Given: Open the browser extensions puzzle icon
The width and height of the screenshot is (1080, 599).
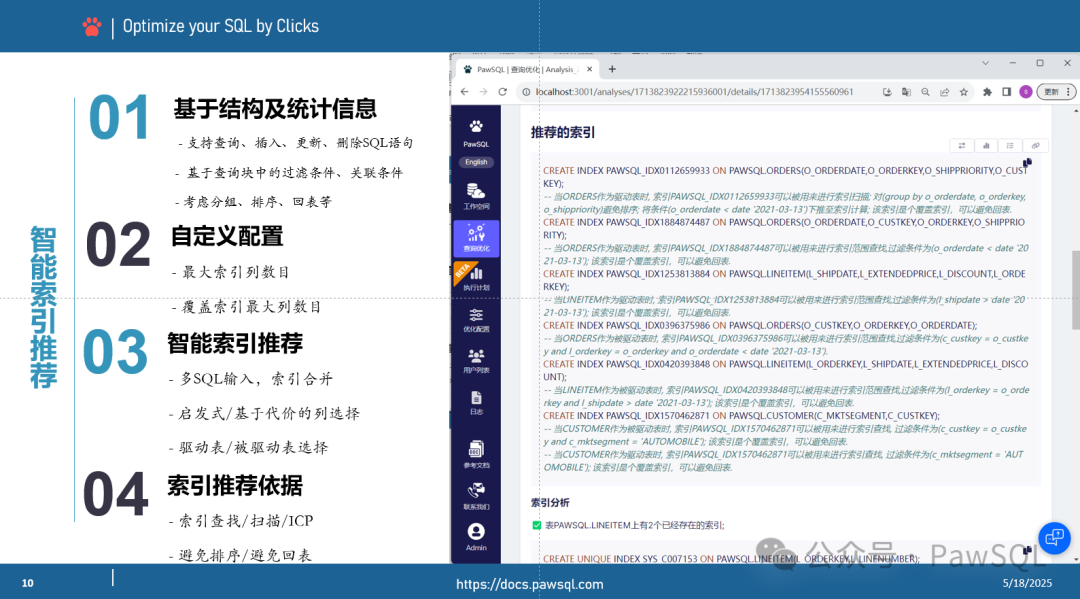Looking at the screenshot, I should (987, 92).
